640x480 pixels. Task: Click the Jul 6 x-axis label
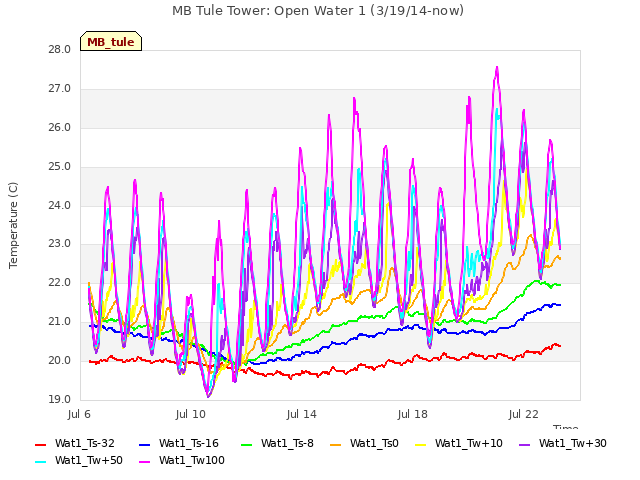coord(79,414)
